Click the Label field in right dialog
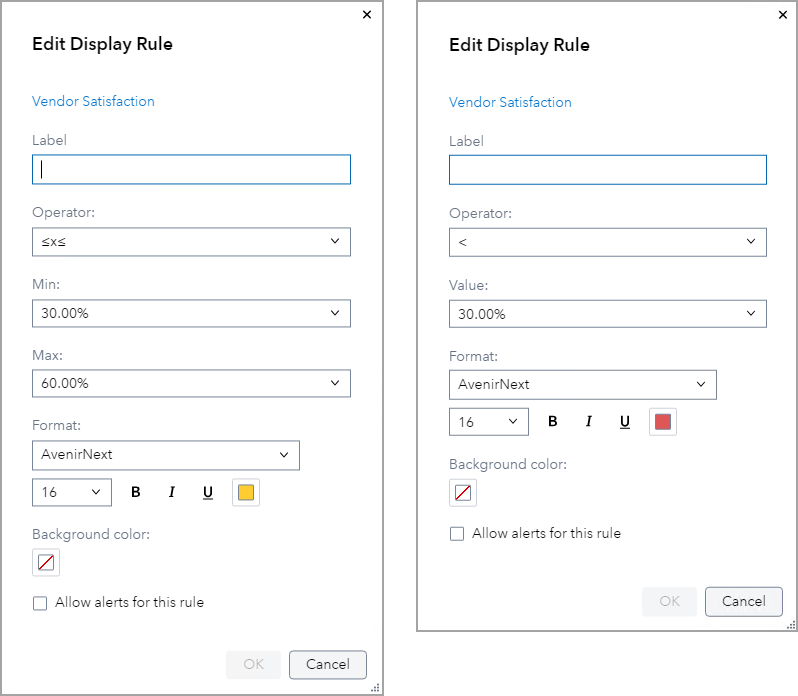 pos(608,170)
